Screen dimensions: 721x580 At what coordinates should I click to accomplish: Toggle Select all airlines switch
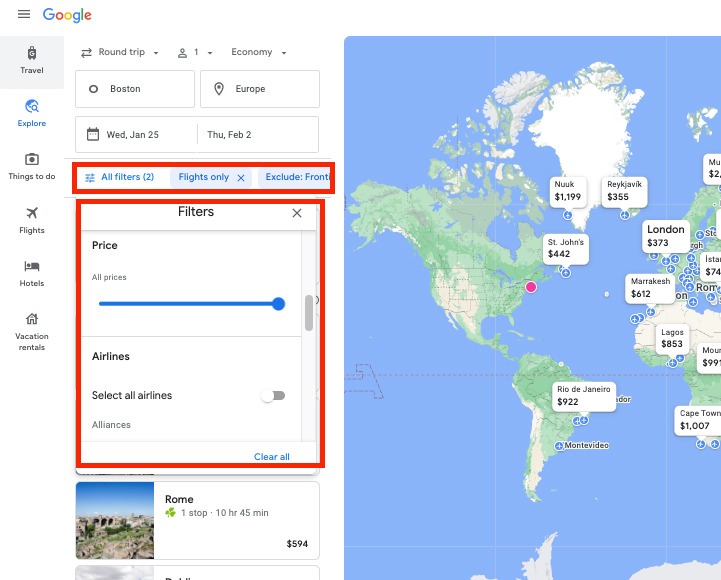tap(273, 396)
